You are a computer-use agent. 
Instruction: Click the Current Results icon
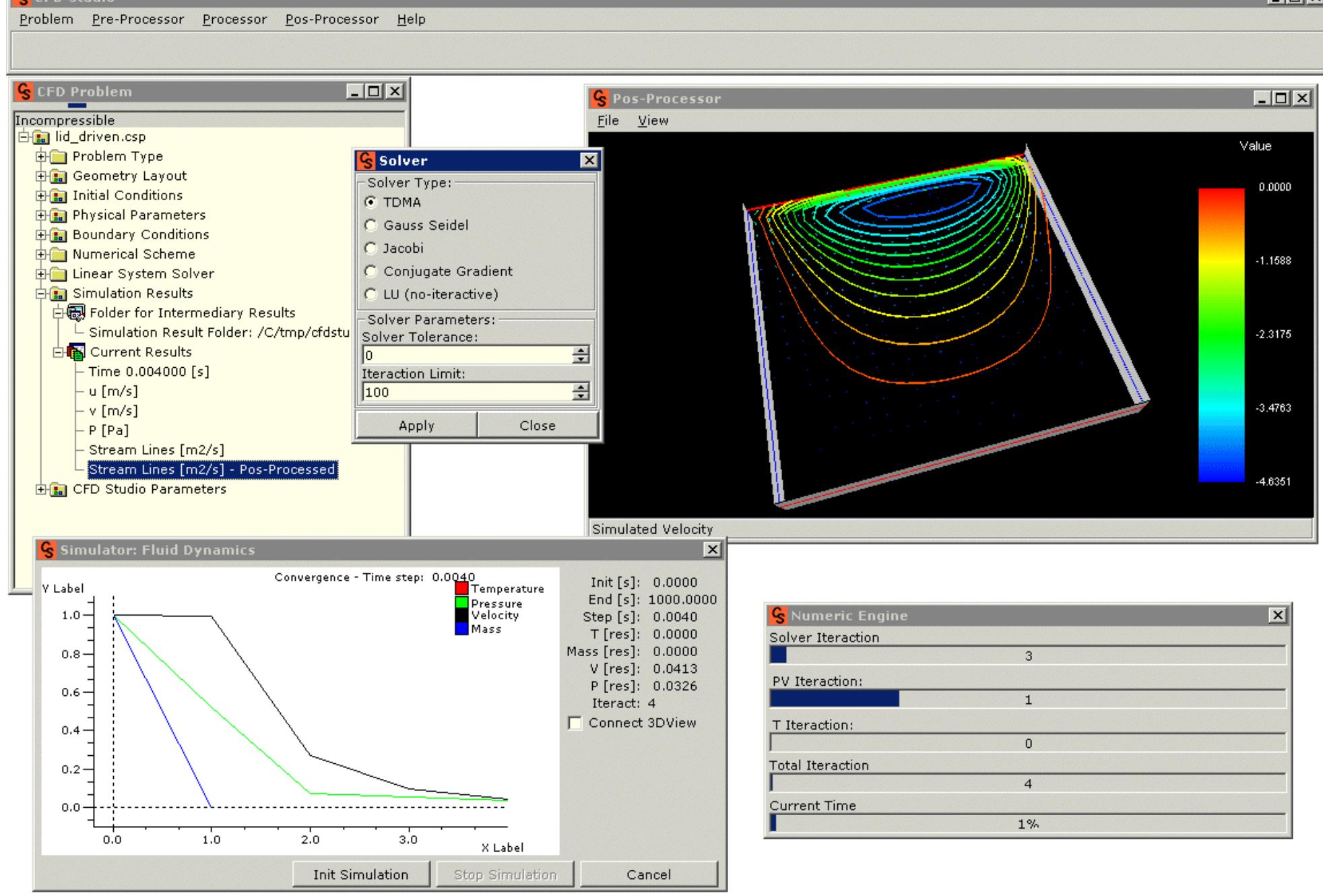pyautogui.click(x=76, y=352)
